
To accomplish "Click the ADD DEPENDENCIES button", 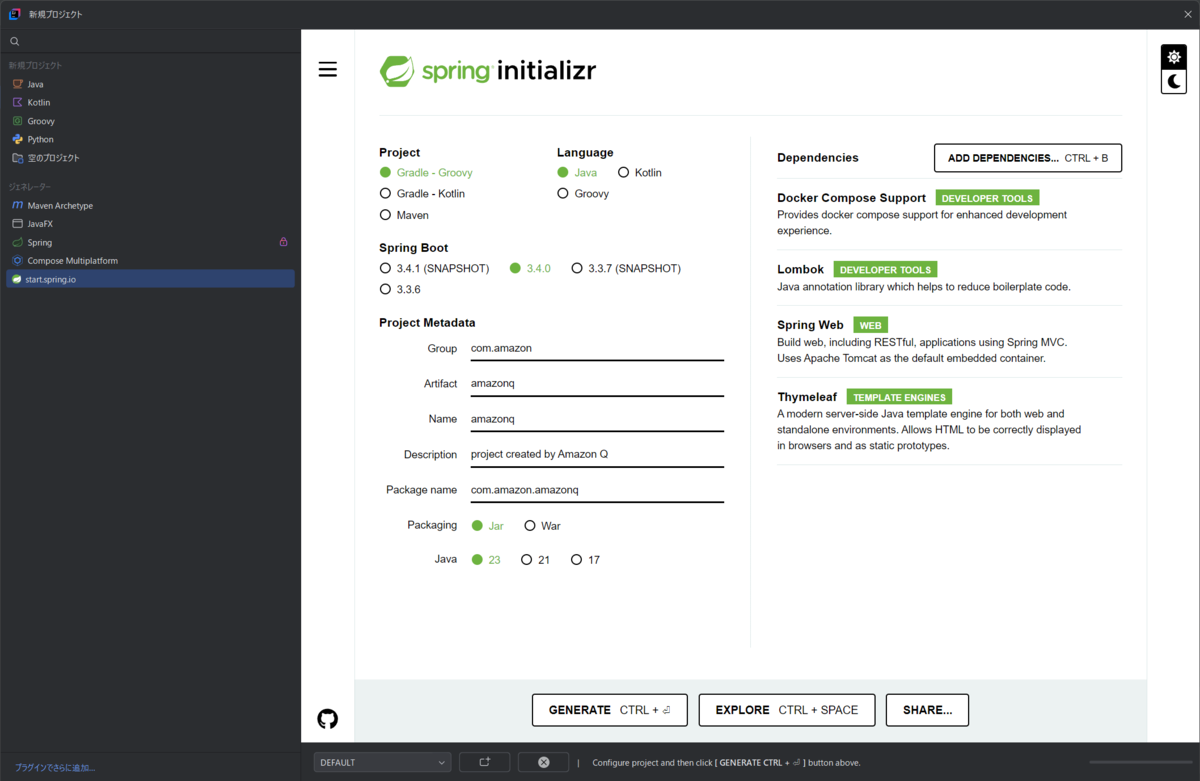I will click(x=1027, y=158).
